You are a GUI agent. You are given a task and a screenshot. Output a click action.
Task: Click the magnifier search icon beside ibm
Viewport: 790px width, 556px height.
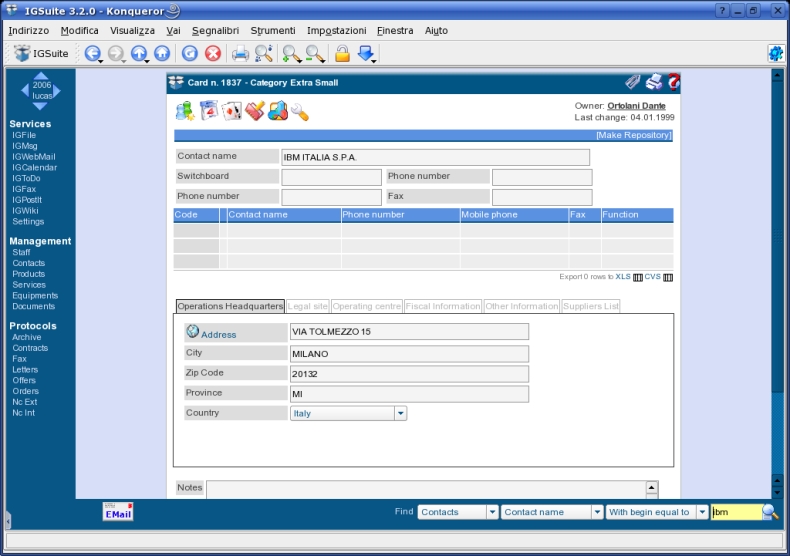[770, 512]
